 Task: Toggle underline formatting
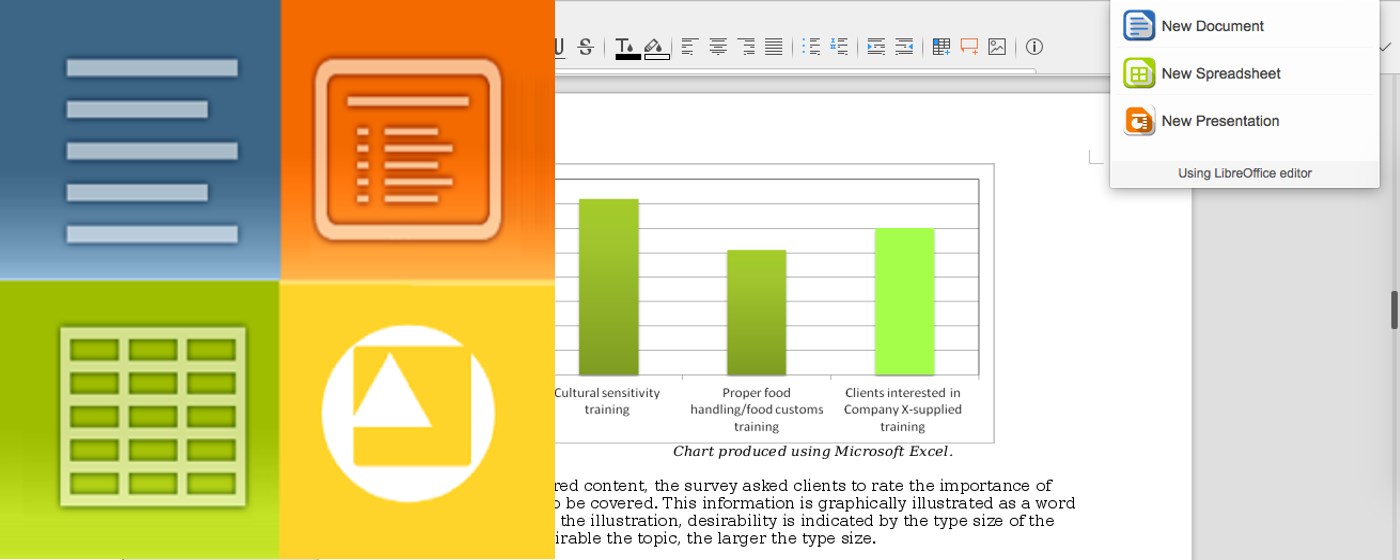coord(559,46)
